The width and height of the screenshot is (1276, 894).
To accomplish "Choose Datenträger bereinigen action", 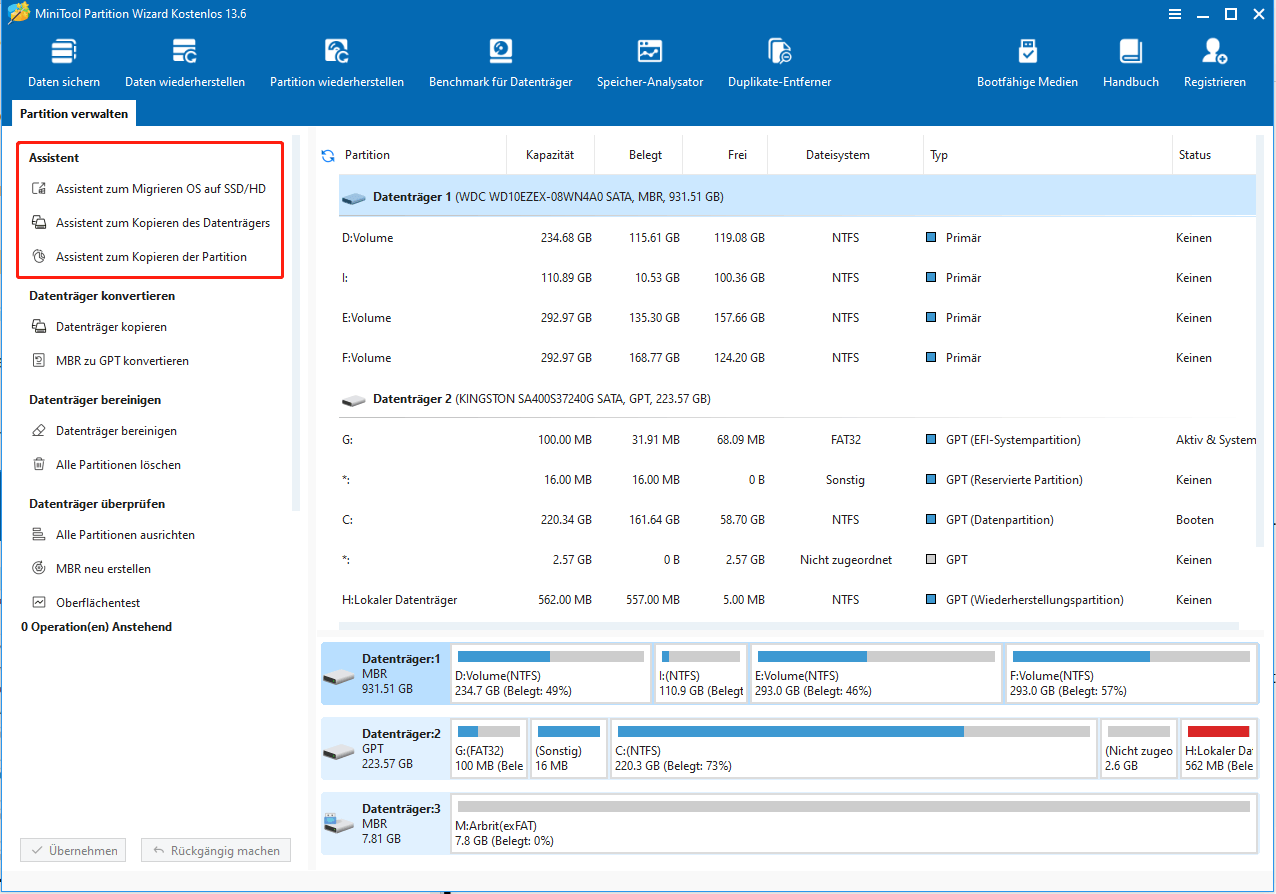I will click(x=105, y=430).
